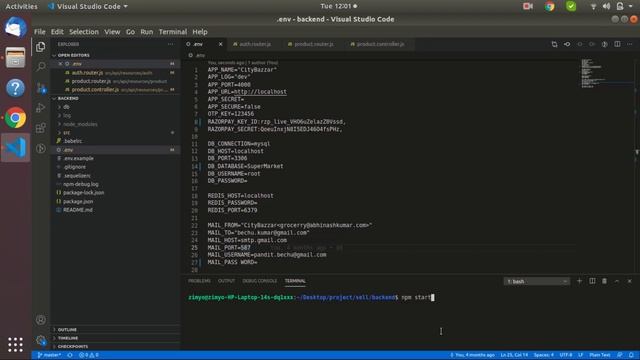640x360 pixels.
Task: Switch to the Problems panel tab
Action: (199, 281)
